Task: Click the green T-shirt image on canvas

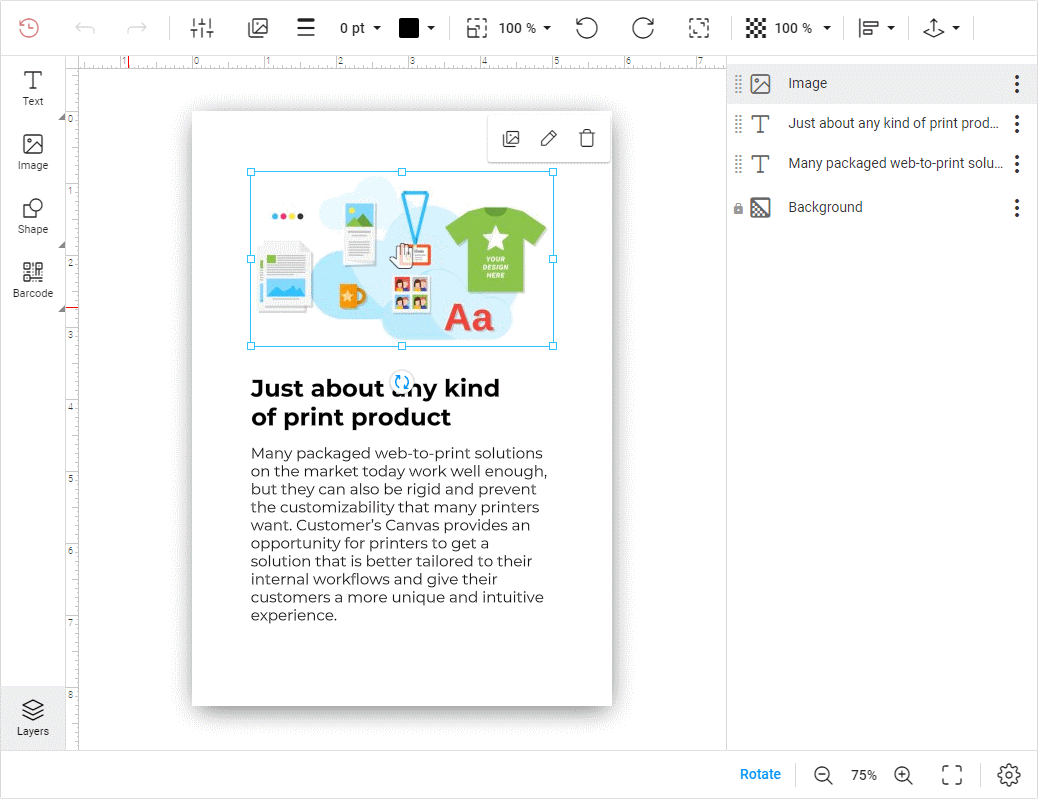Action: coord(495,250)
